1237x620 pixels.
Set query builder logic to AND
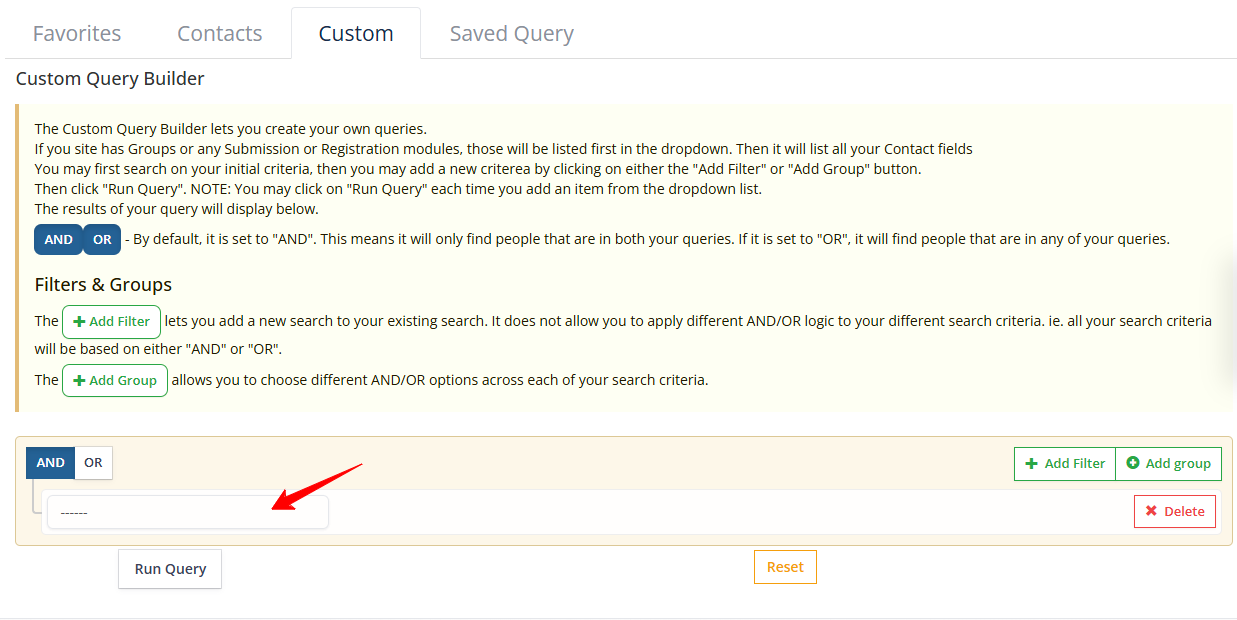pos(50,463)
